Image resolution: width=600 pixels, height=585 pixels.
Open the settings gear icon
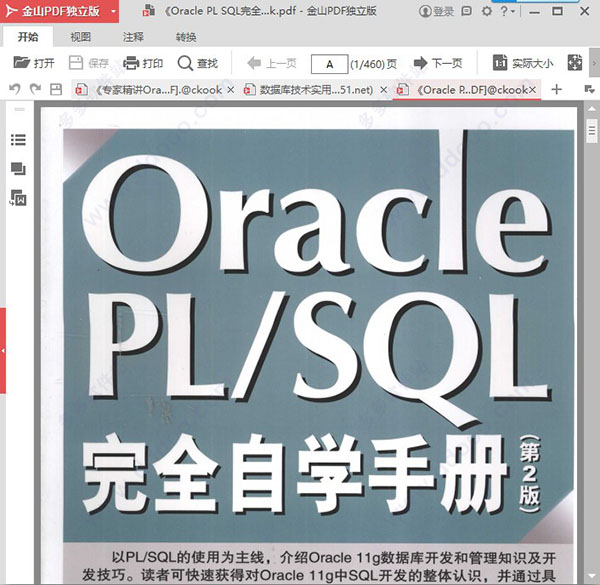pos(487,11)
